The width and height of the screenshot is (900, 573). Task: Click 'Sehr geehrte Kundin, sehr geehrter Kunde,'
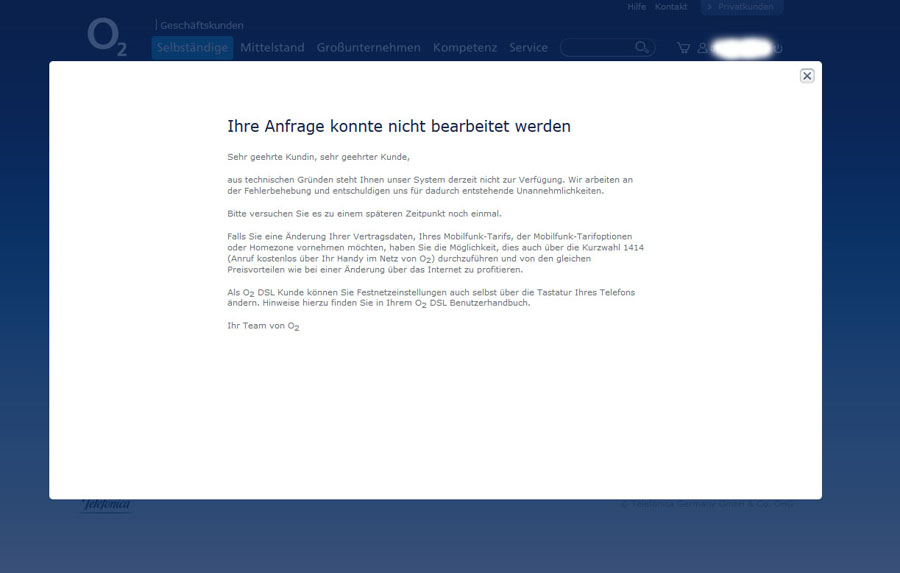[319, 157]
